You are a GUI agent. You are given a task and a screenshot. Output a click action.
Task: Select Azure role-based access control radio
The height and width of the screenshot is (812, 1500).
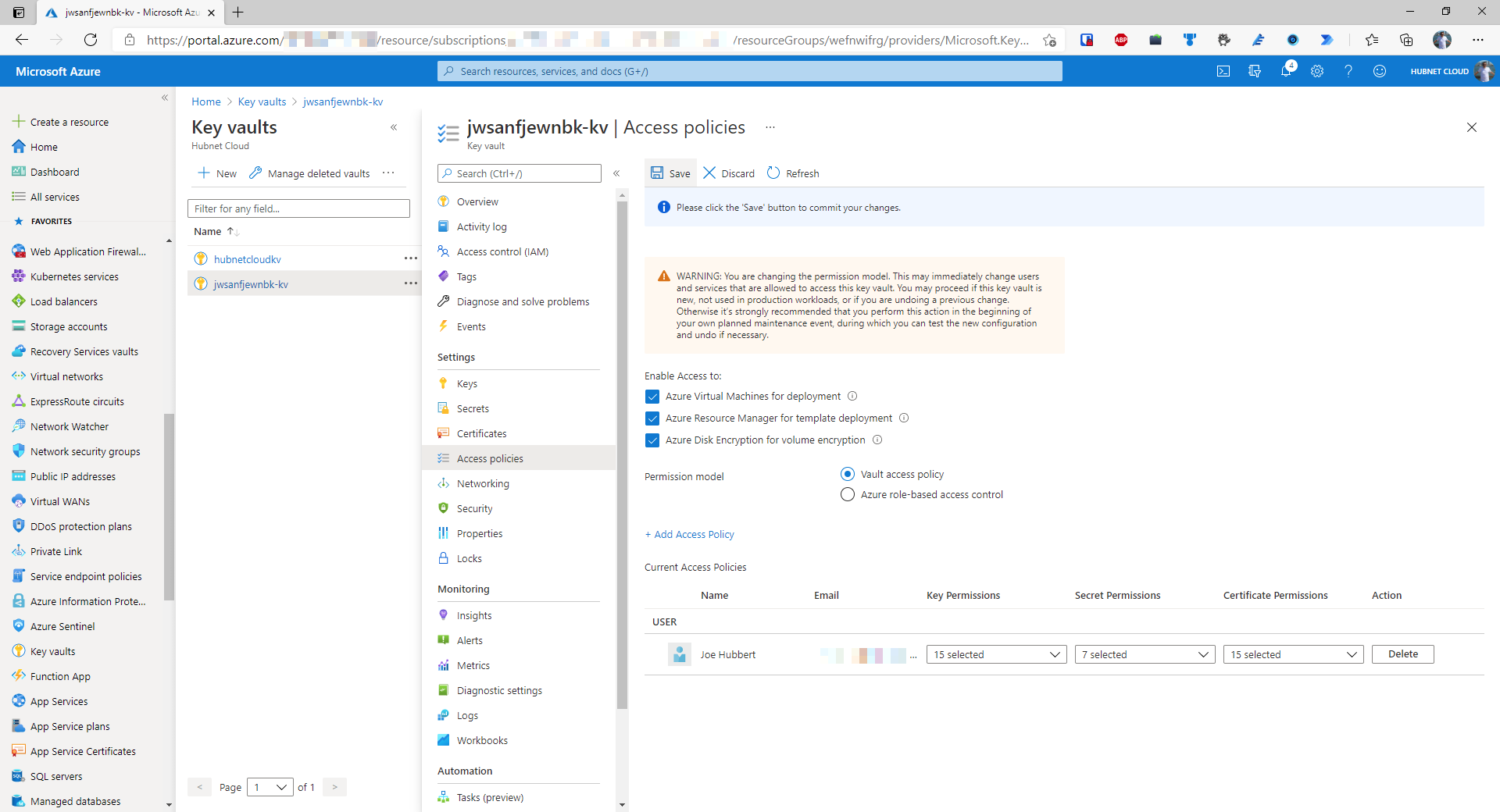[x=848, y=494]
